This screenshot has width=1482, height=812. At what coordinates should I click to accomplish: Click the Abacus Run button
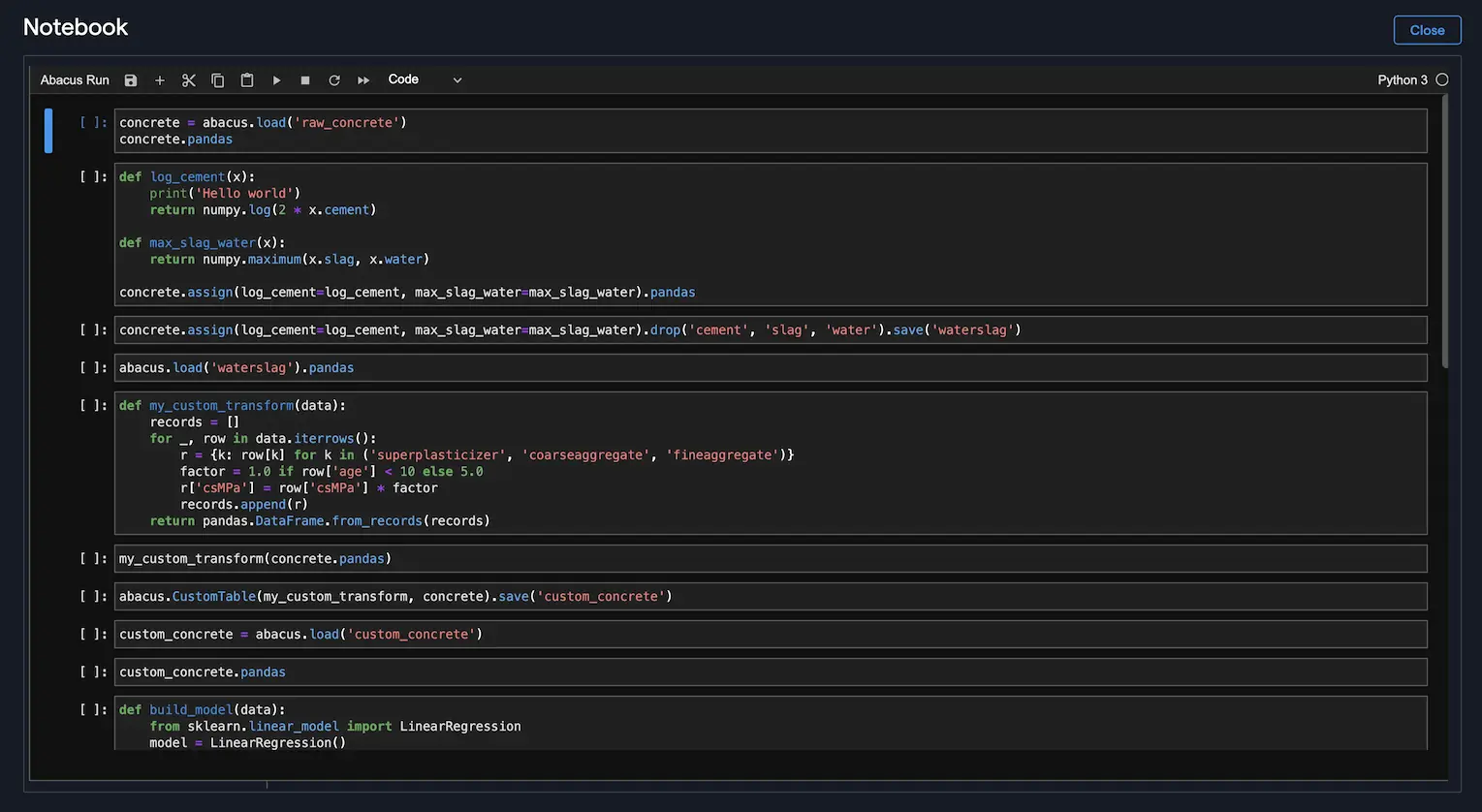75,80
